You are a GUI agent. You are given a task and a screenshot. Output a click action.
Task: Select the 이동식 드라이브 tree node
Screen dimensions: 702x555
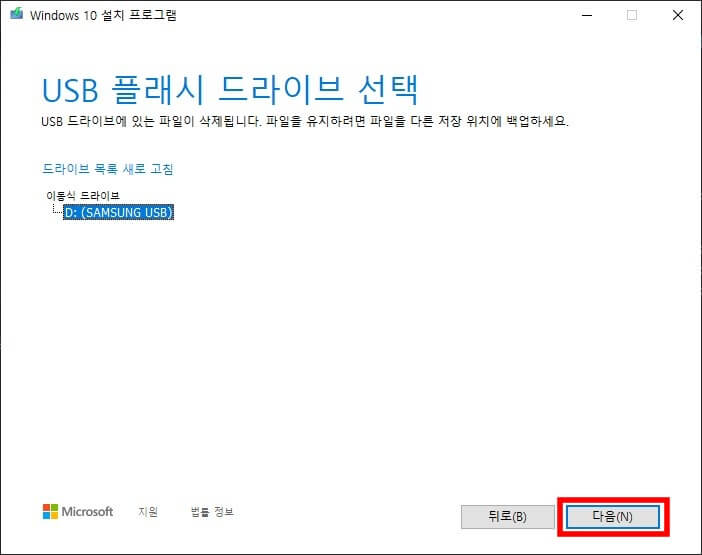83,196
